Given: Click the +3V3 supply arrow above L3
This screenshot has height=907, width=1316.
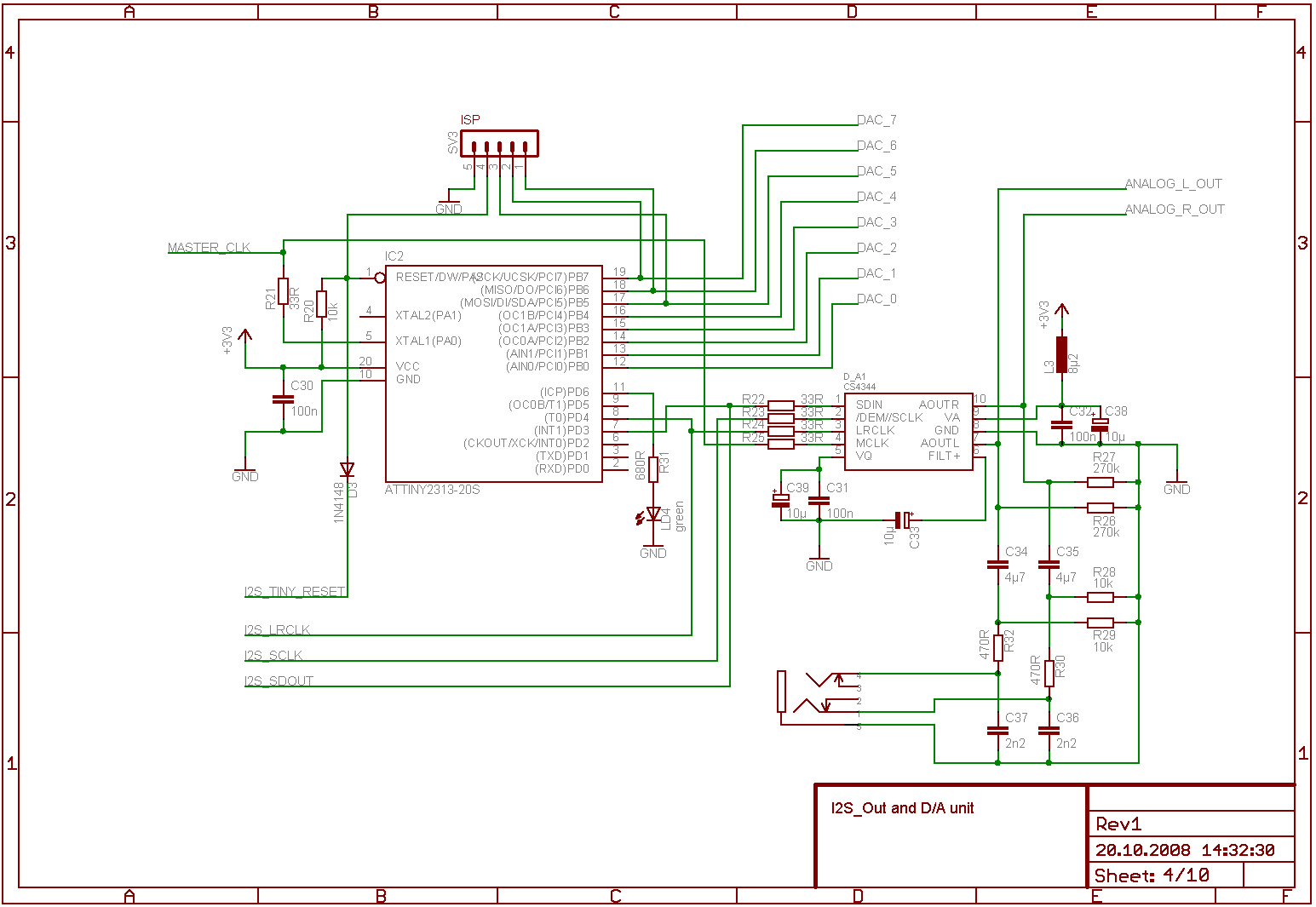Looking at the screenshot, I should pos(1061,312).
